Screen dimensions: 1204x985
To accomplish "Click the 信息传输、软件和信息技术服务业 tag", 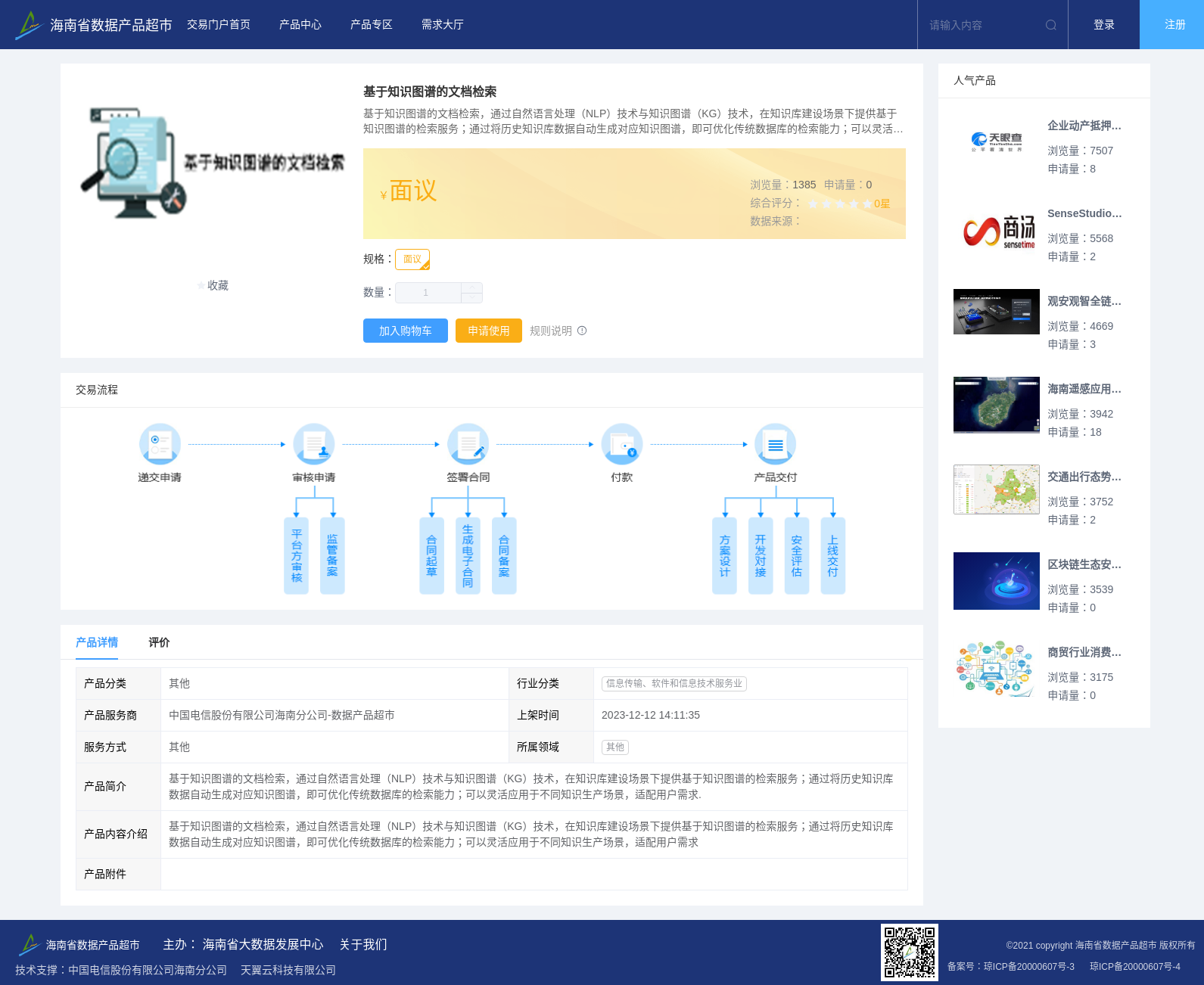I will (674, 683).
